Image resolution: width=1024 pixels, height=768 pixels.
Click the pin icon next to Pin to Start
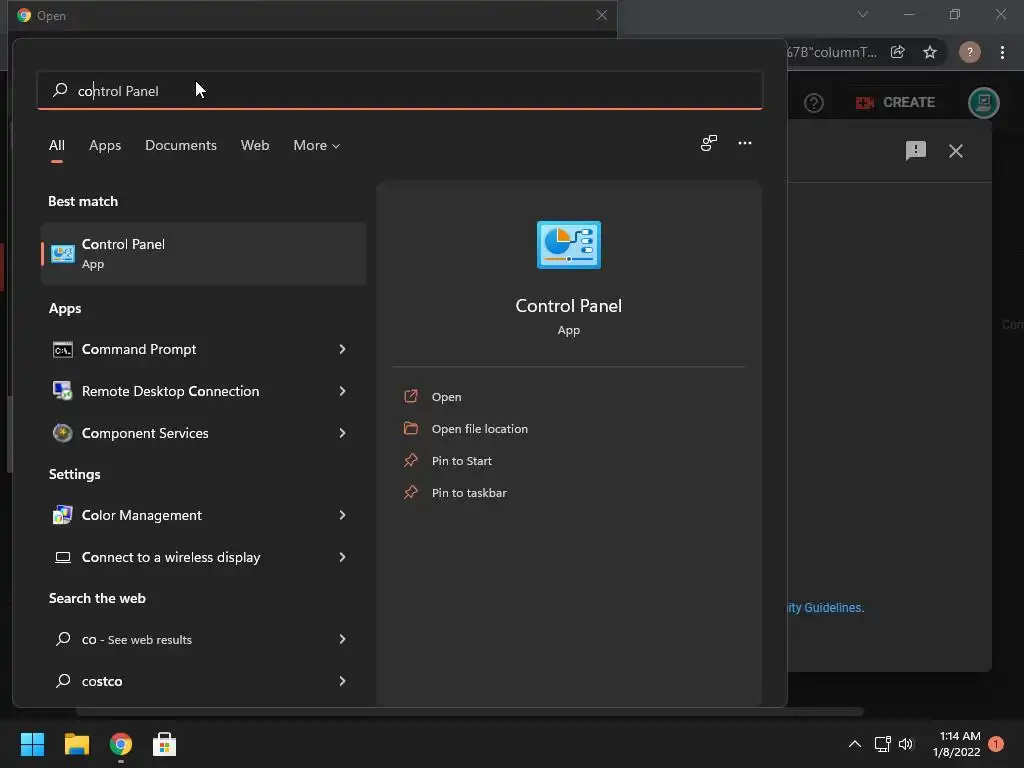(411, 460)
